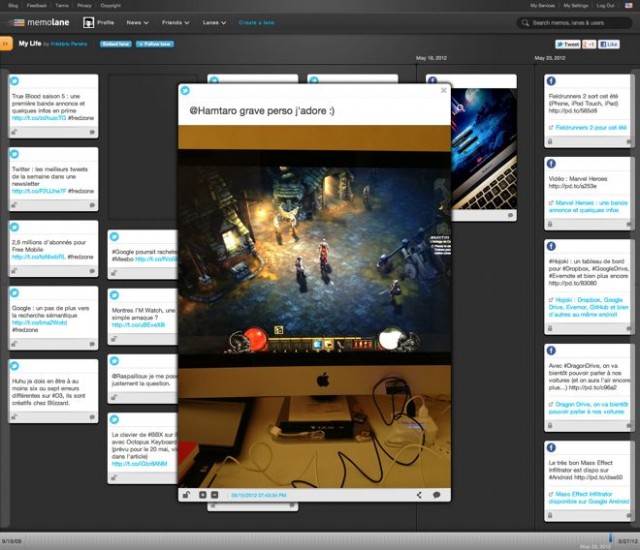The image size is (640, 550).
Task: Open comments on the Huhu #D3 card
Action: pos(92,417)
